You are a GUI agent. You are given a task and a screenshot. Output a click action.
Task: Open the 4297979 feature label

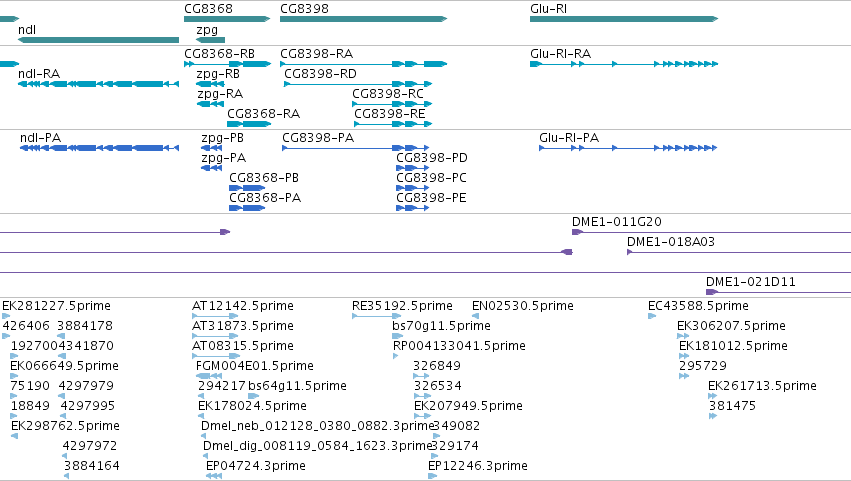coord(86,387)
